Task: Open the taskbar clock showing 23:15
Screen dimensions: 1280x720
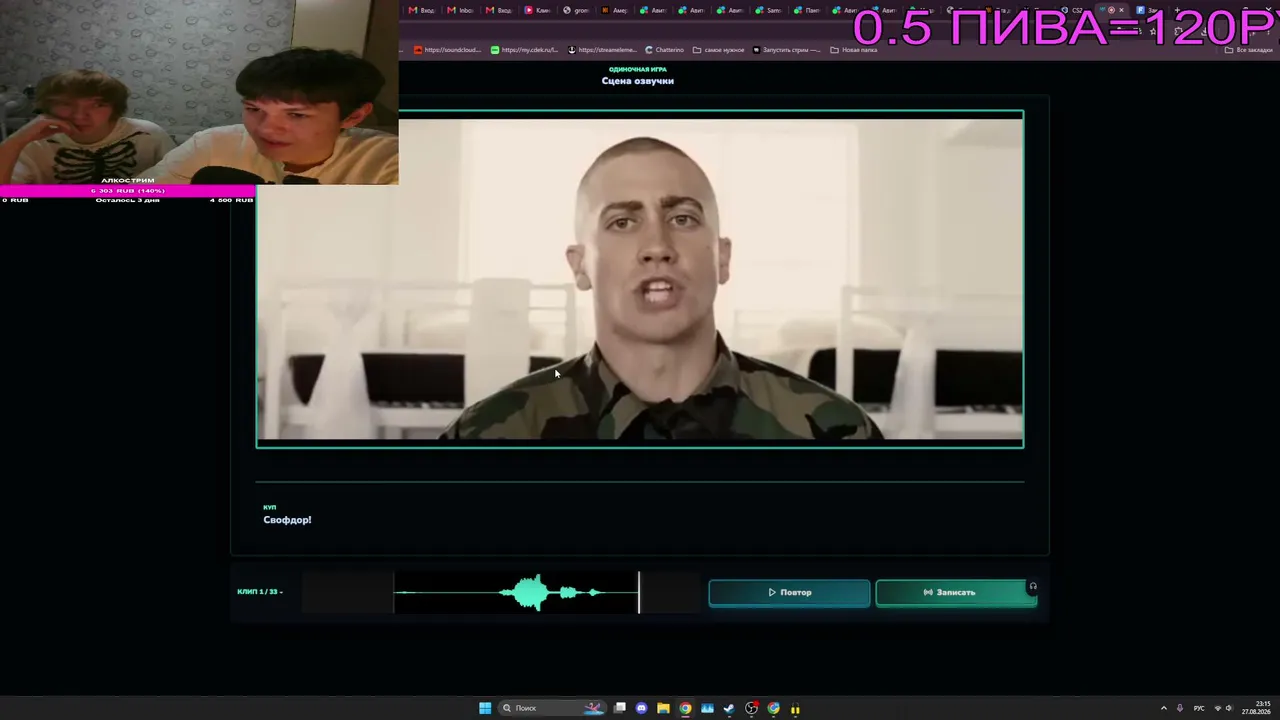Action: pos(1256,708)
